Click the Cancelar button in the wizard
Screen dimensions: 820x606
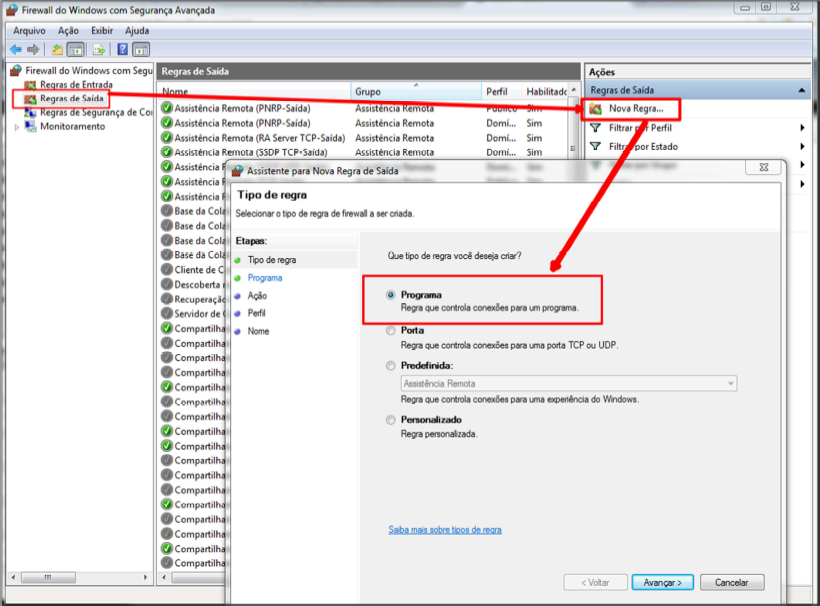(x=732, y=582)
